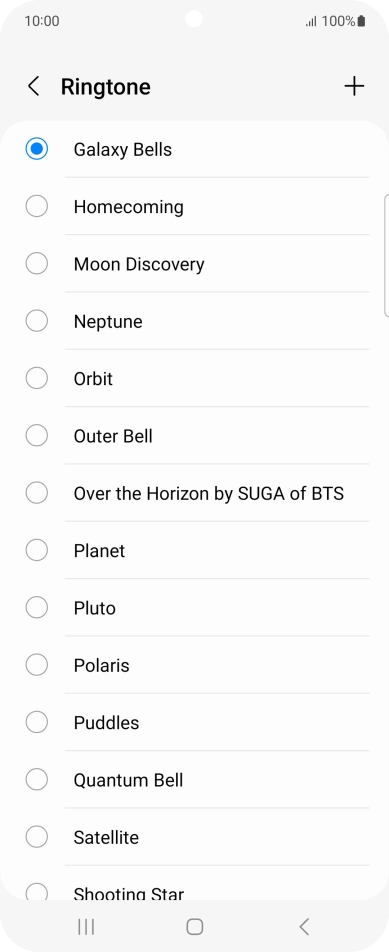The height and width of the screenshot is (952, 389).
Task: Go to home screen via navigation bar
Action: (x=194, y=926)
